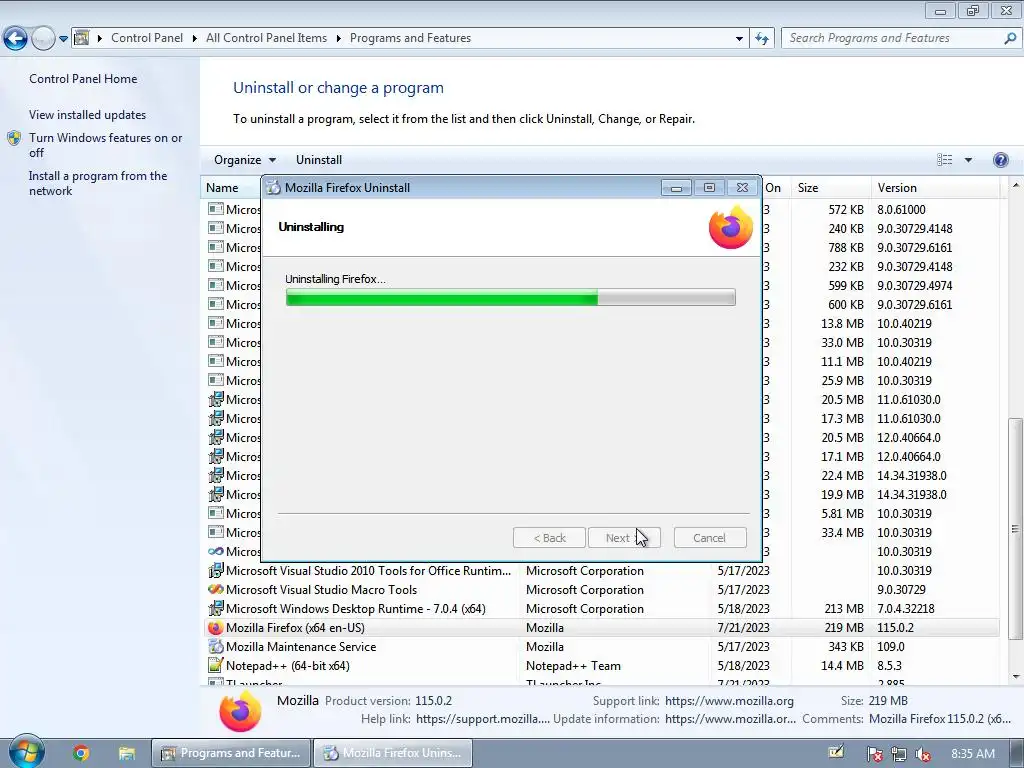Open the Windows Start button
1024x768 pixels.
26,752
